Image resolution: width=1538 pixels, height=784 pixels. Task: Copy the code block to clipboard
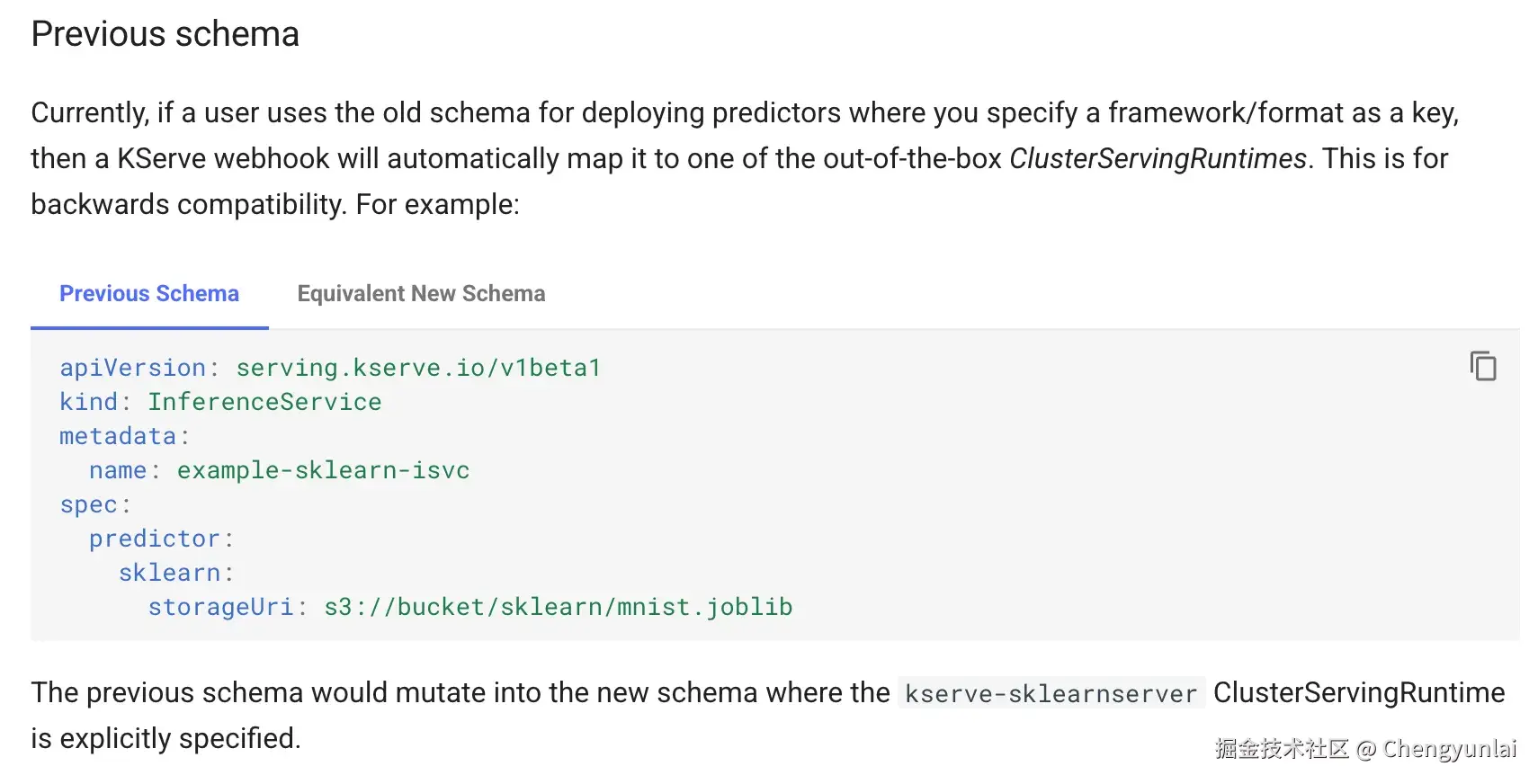click(x=1482, y=367)
